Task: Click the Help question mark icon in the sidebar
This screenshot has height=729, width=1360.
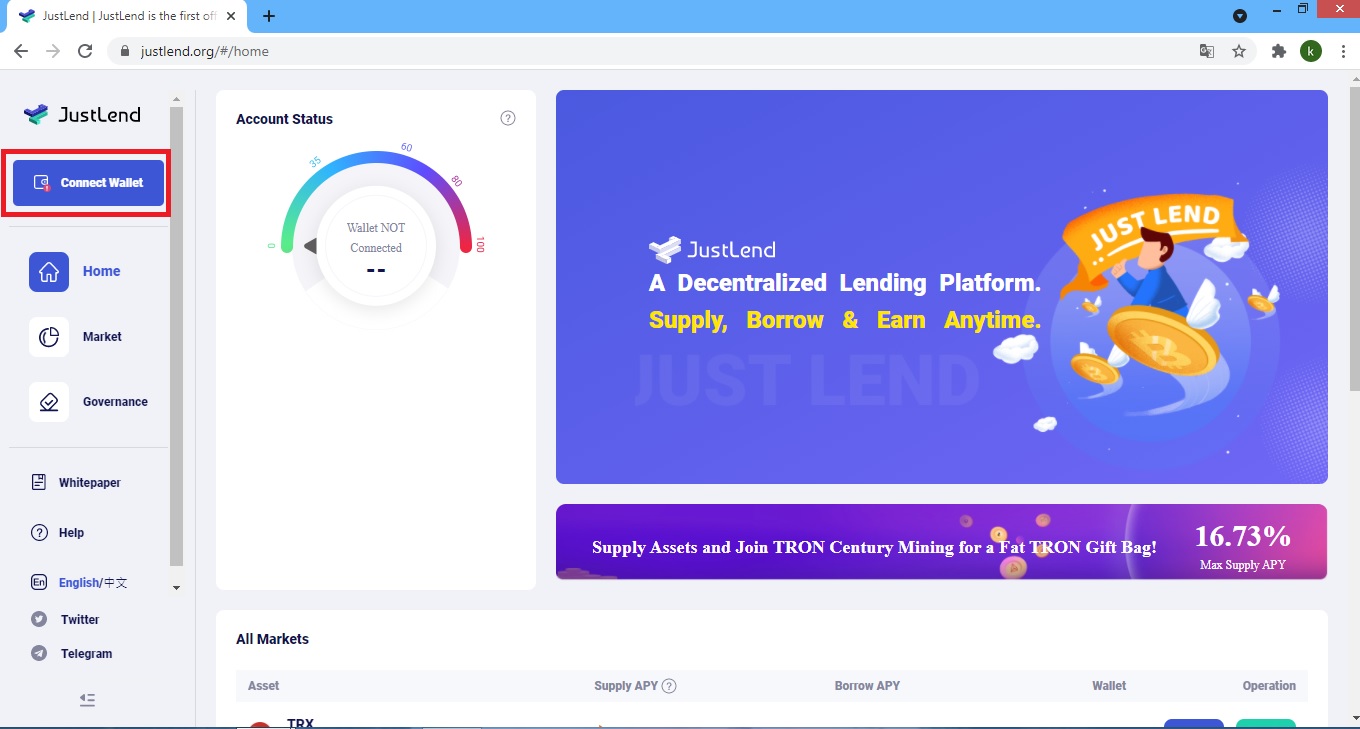Action: click(x=39, y=533)
